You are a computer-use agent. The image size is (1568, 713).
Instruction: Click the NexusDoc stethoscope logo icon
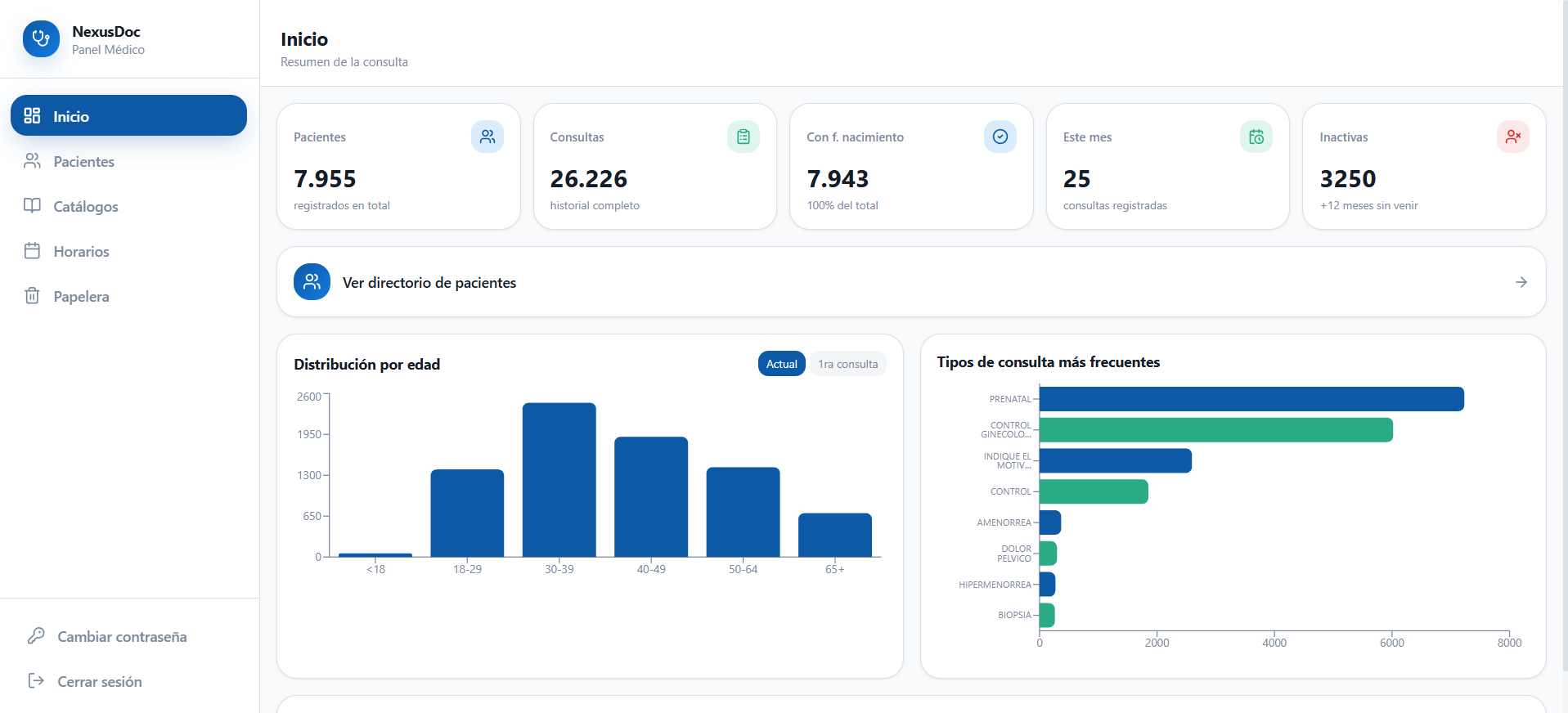pos(41,38)
